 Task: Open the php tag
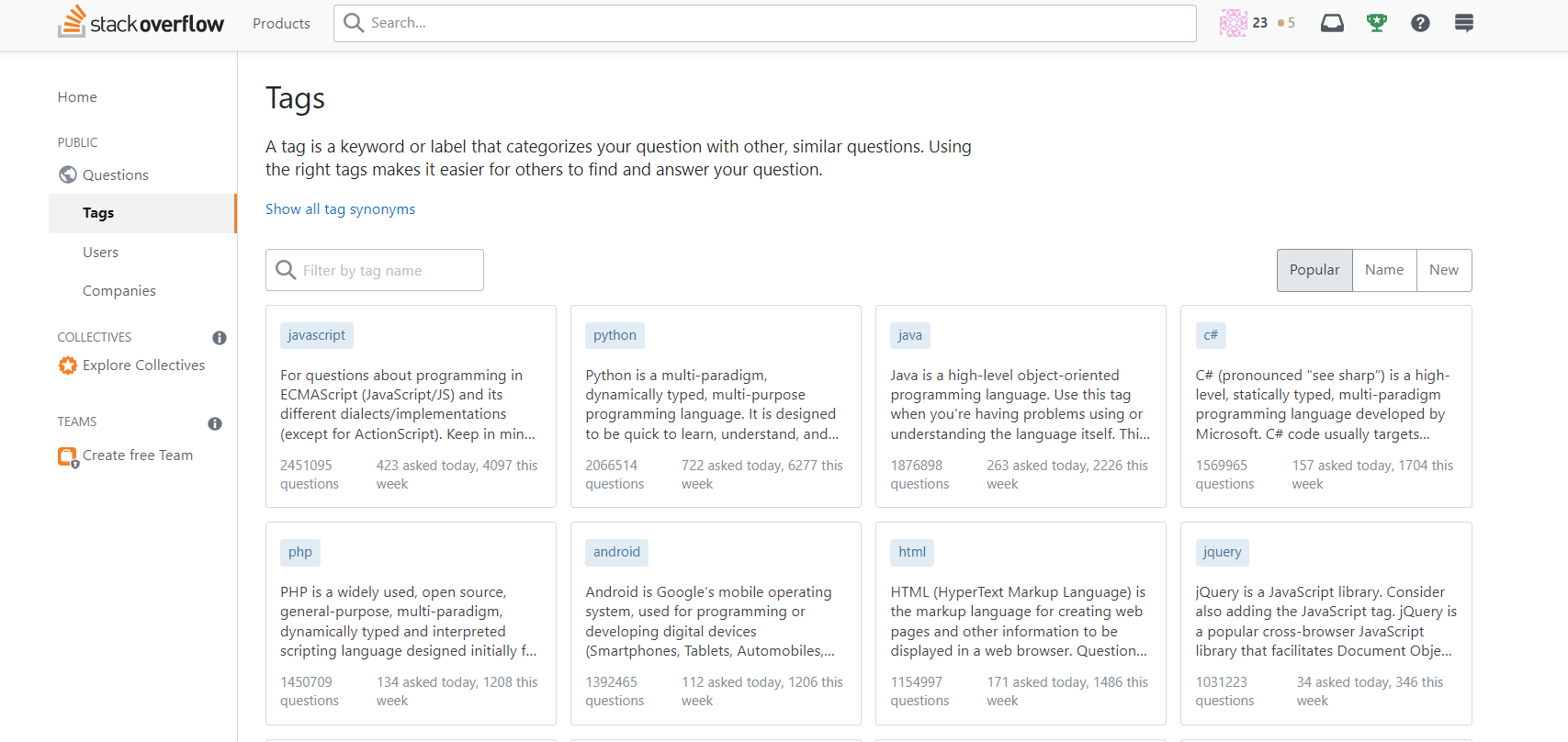coord(300,552)
